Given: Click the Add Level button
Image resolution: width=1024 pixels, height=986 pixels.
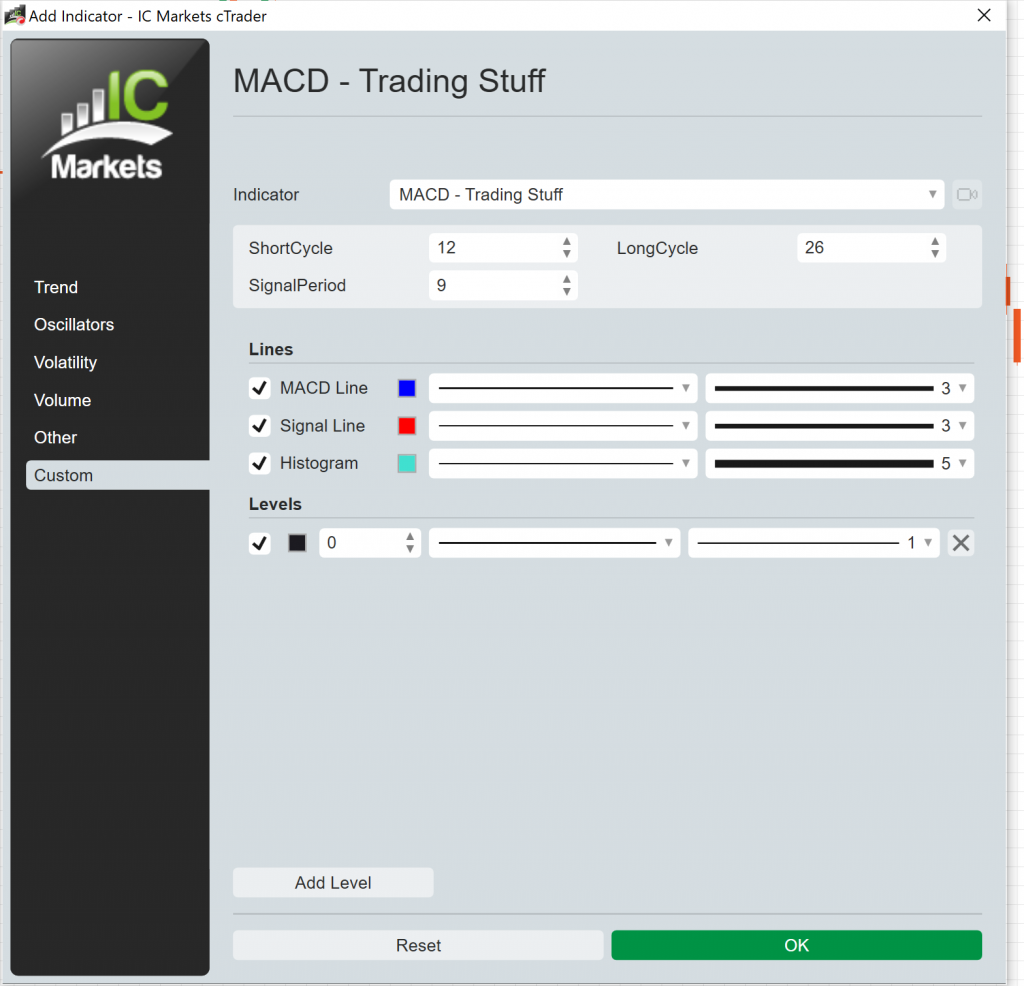Looking at the screenshot, I should pos(333,883).
